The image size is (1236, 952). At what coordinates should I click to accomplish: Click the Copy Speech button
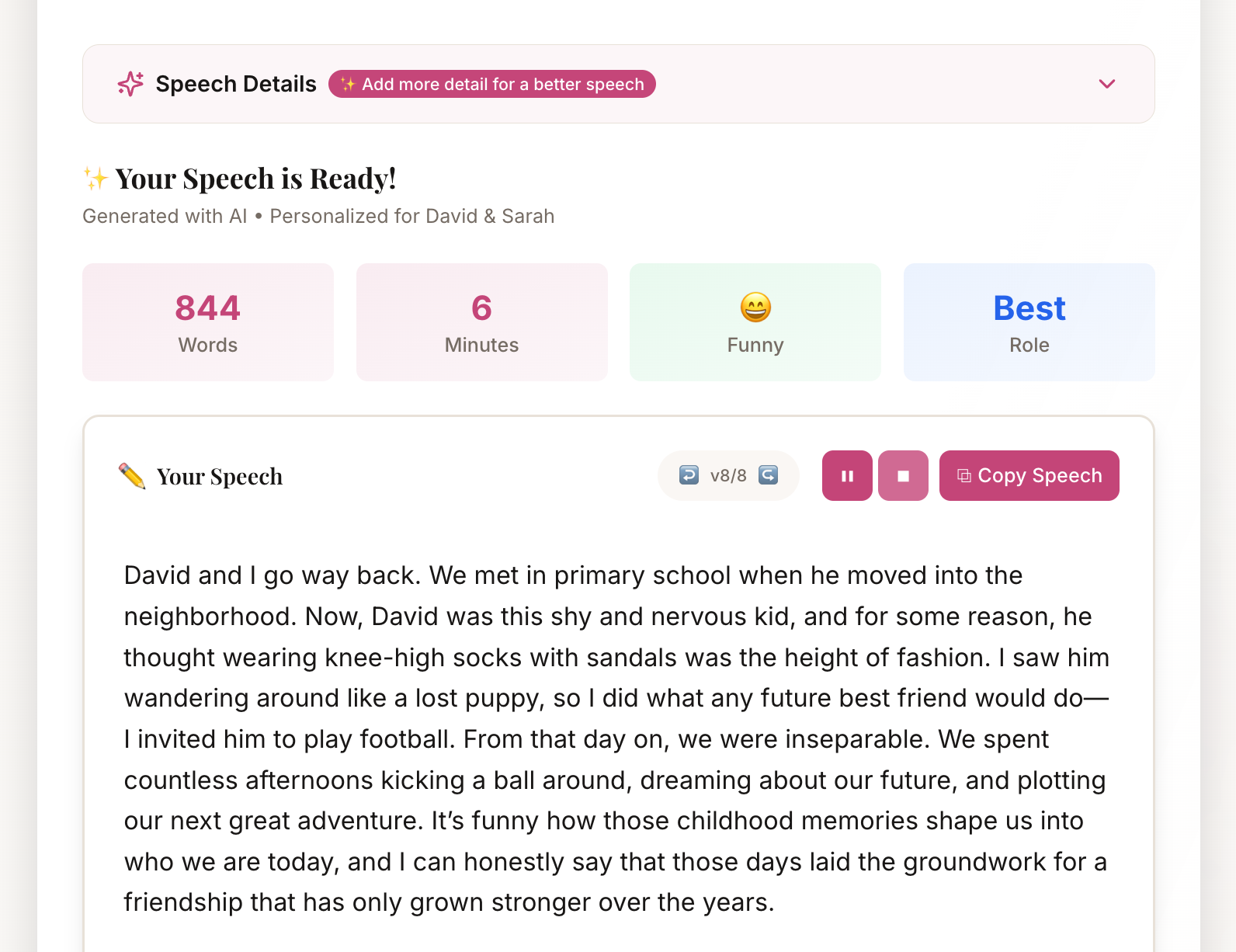click(x=1029, y=475)
